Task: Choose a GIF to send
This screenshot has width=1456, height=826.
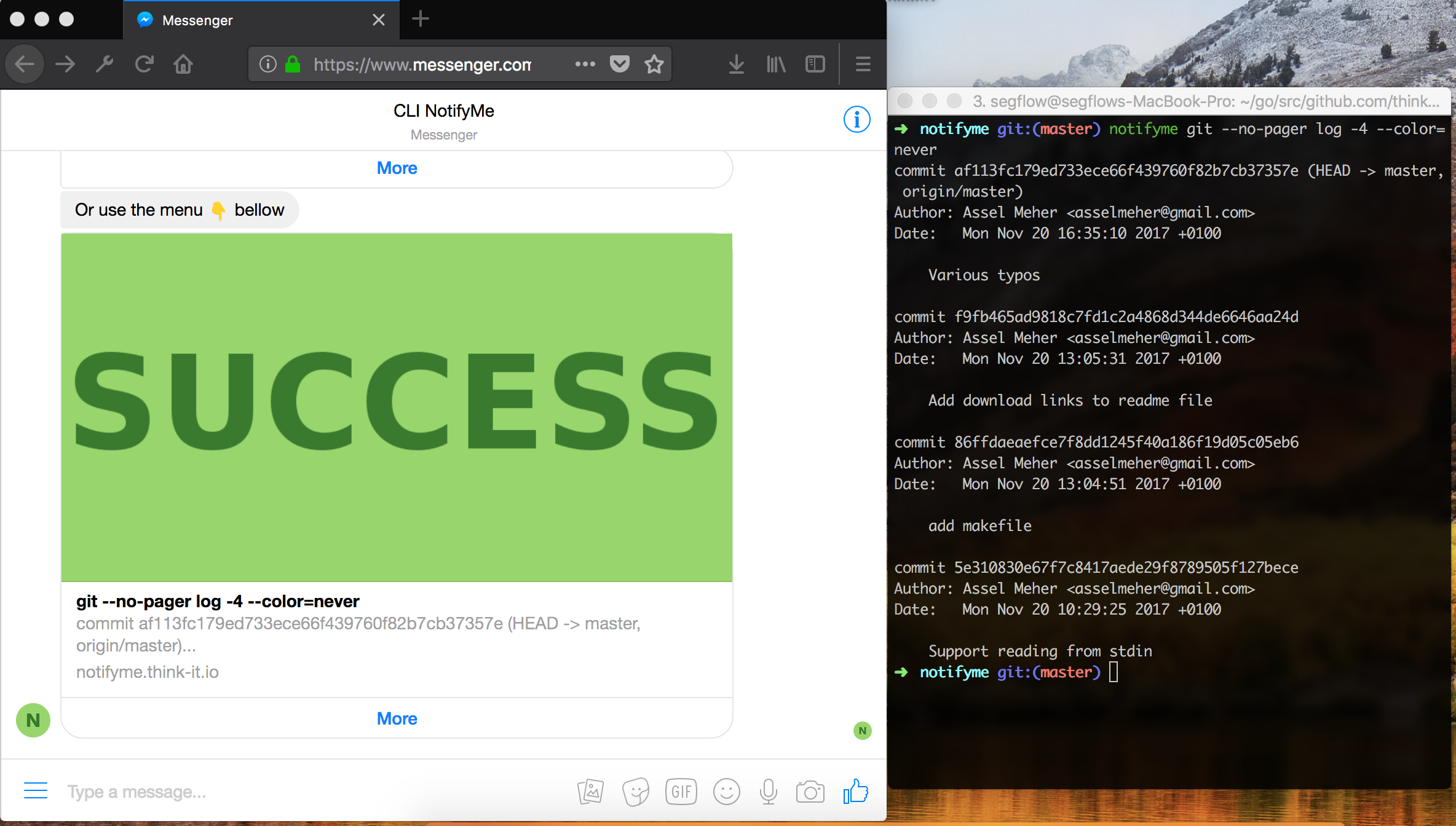Action: click(681, 792)
